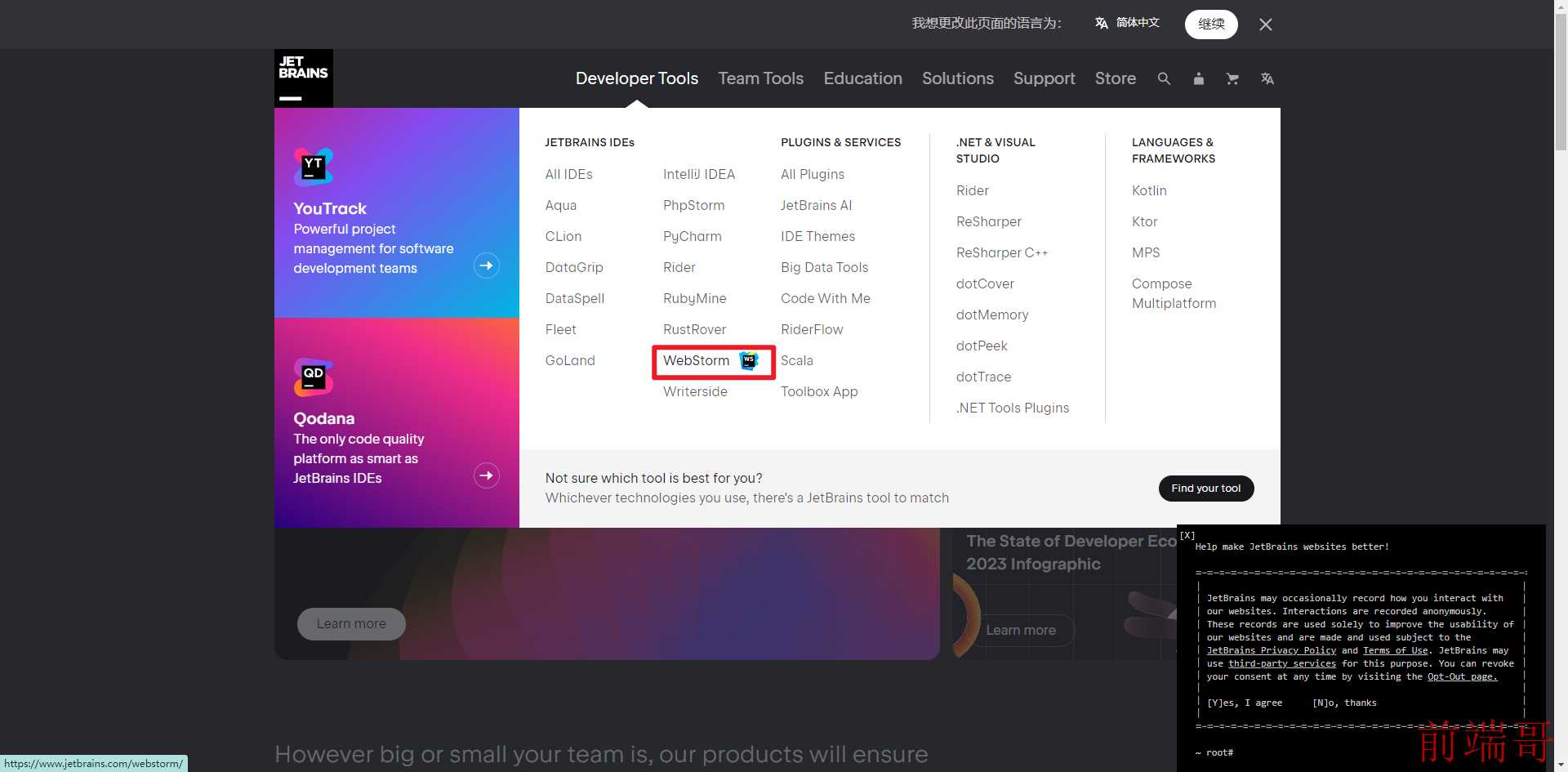Open the .NET Tools Plugins link
This screenshot has width=1568, height=772.
(x=1013, y=408)
